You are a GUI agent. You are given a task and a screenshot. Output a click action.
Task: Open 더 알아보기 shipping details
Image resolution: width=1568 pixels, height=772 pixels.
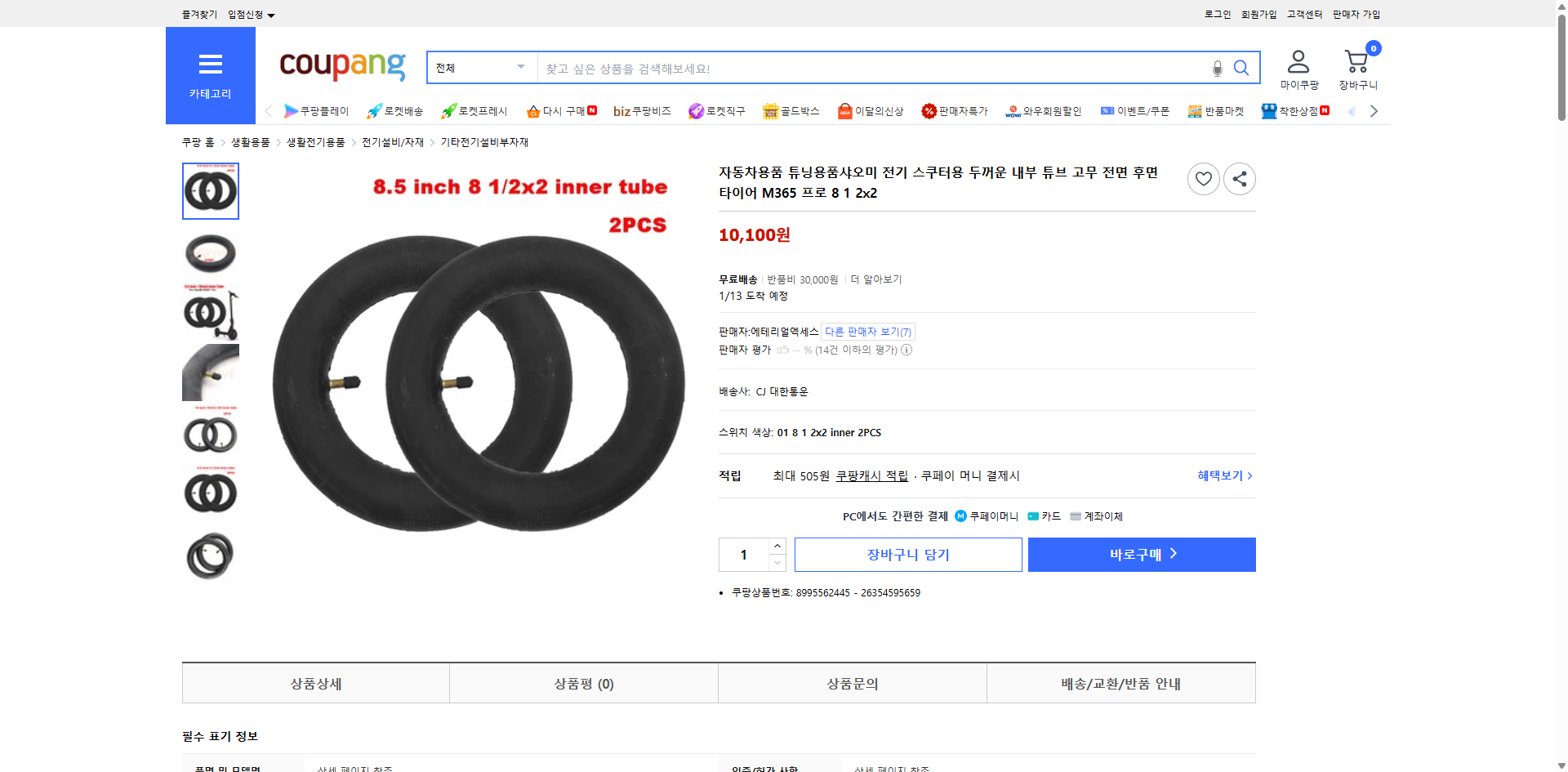(876, 279)
